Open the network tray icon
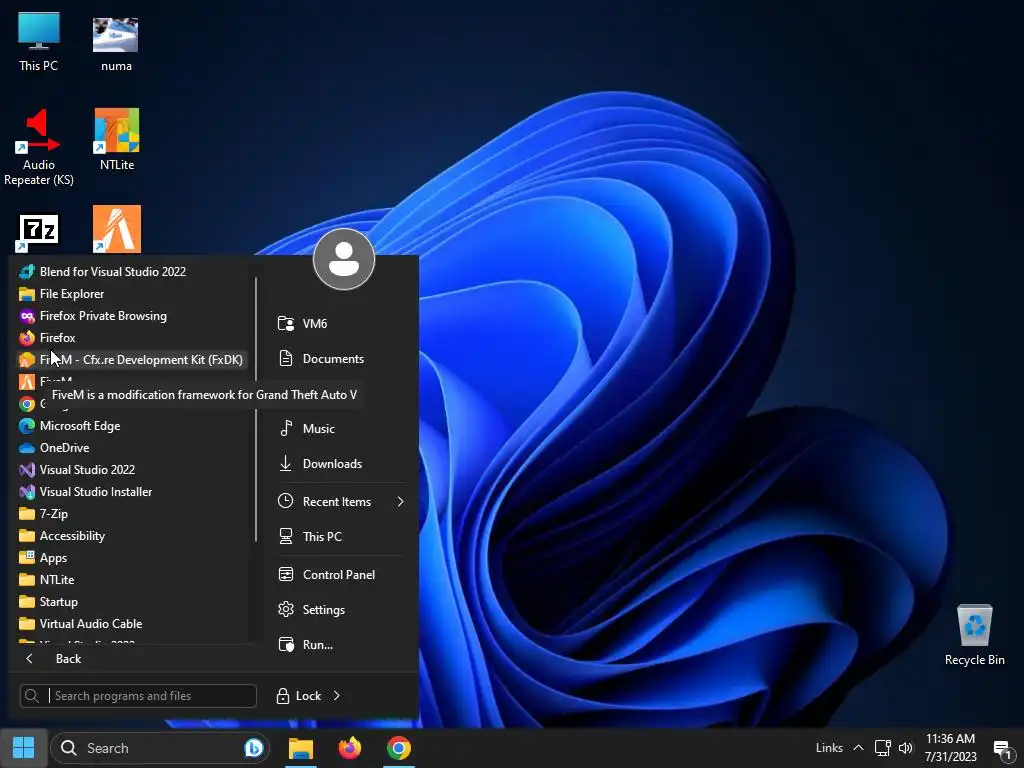1024x768 pixels. click(883, 748)
